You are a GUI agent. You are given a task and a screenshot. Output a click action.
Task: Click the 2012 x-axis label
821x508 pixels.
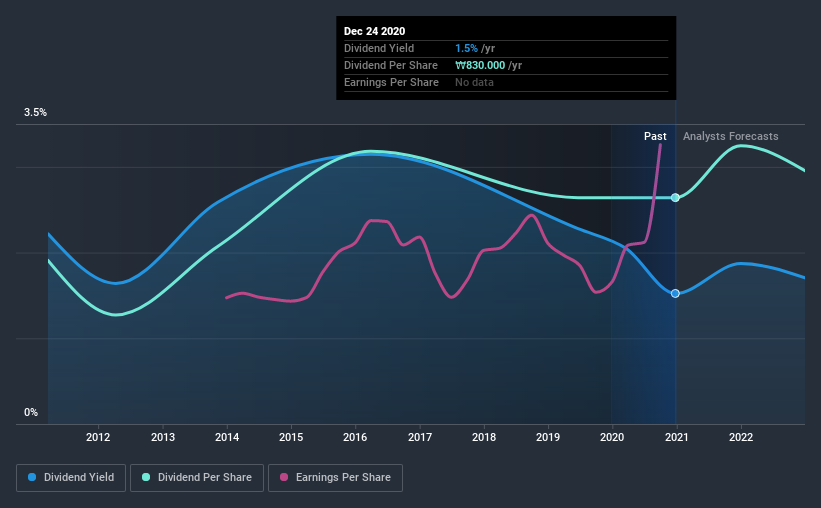click(x=98, y=437)
